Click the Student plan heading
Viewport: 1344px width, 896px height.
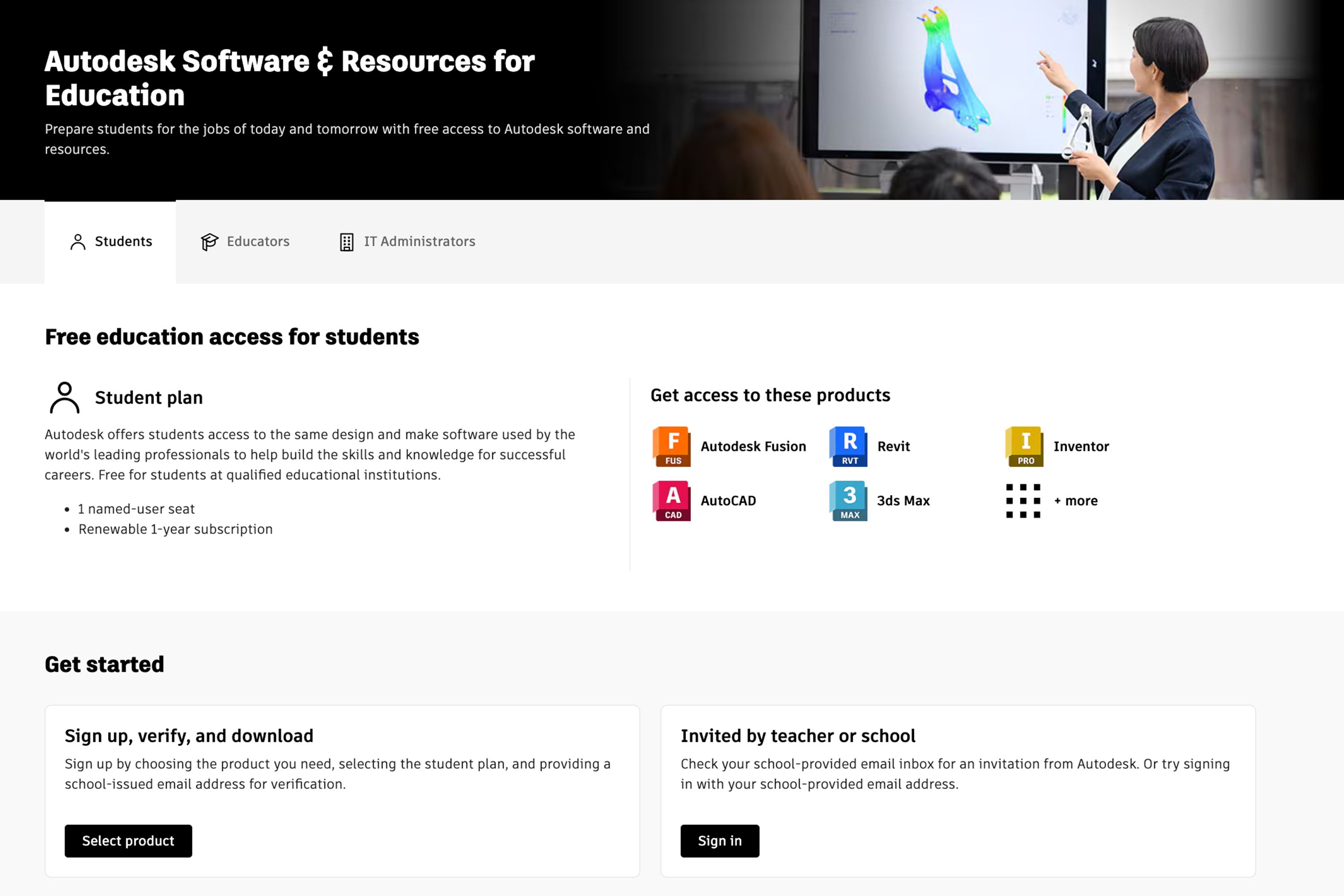click(149, 397)
